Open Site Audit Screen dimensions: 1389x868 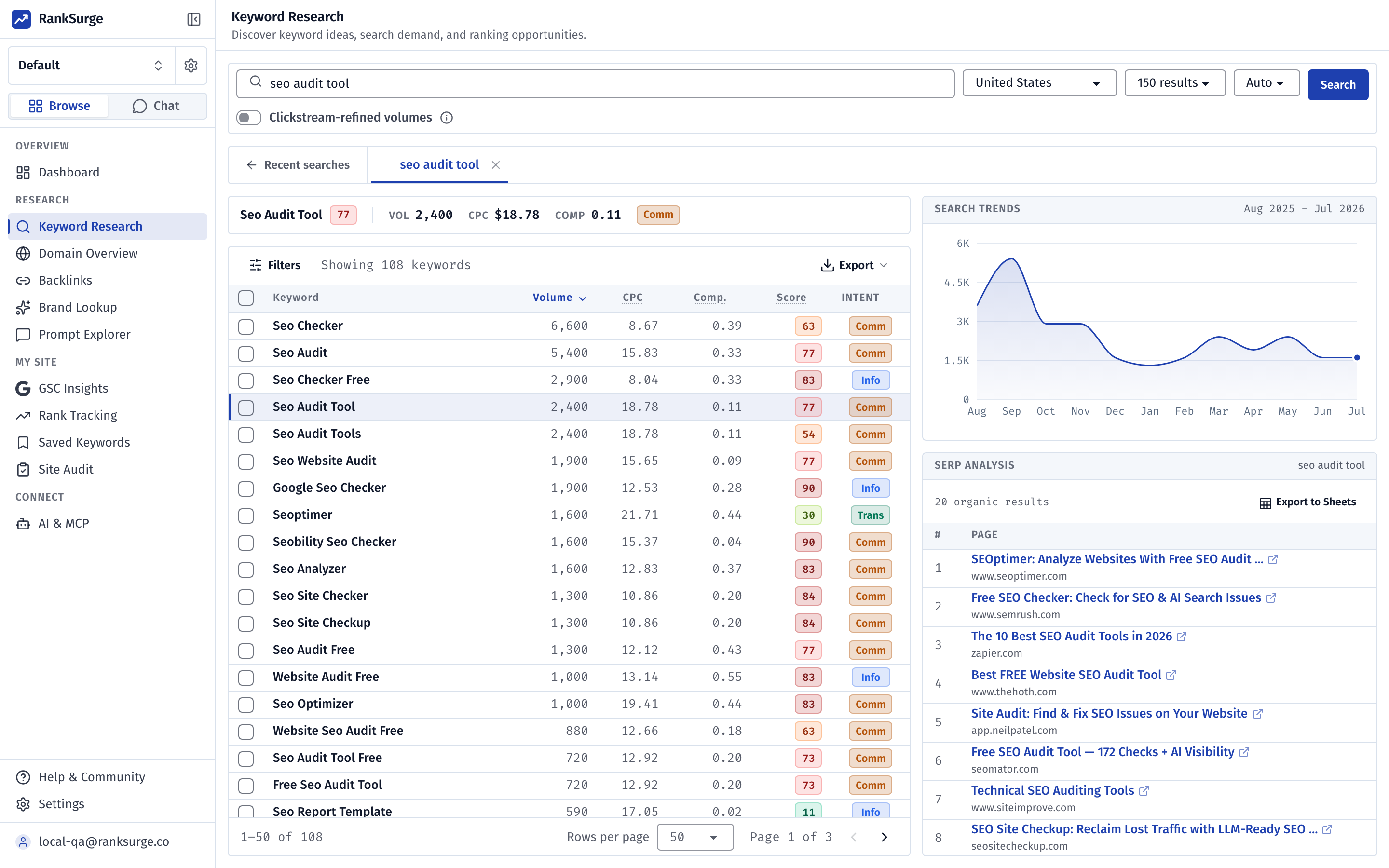(108, 469)
